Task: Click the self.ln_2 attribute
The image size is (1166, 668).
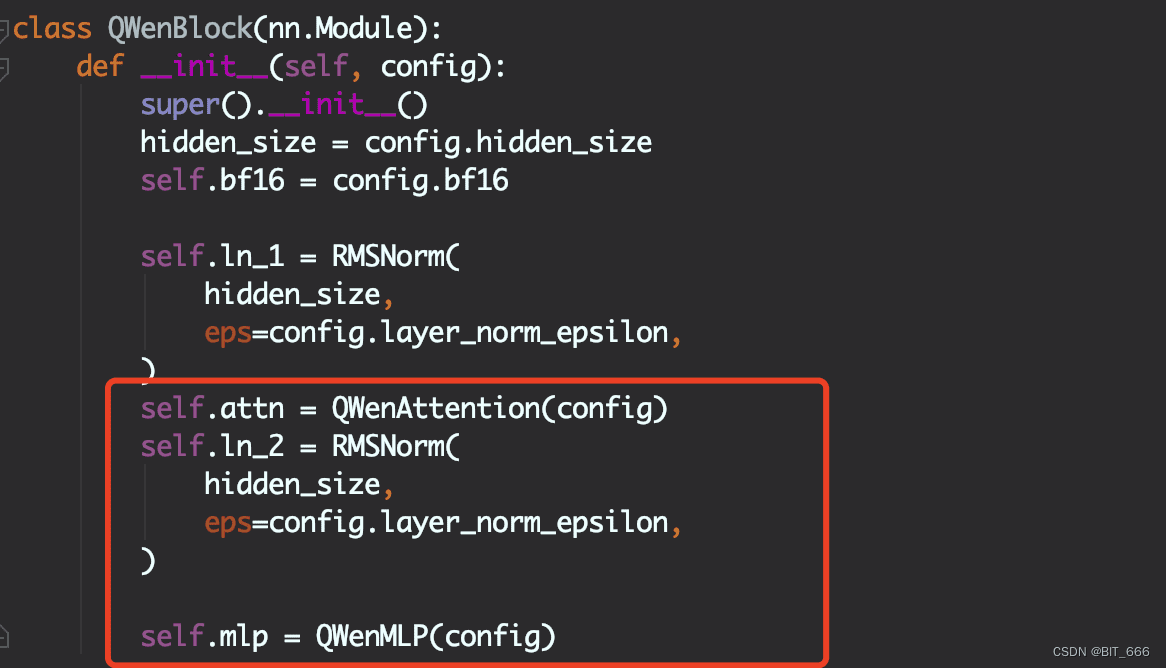Action: tap(213, 446)
